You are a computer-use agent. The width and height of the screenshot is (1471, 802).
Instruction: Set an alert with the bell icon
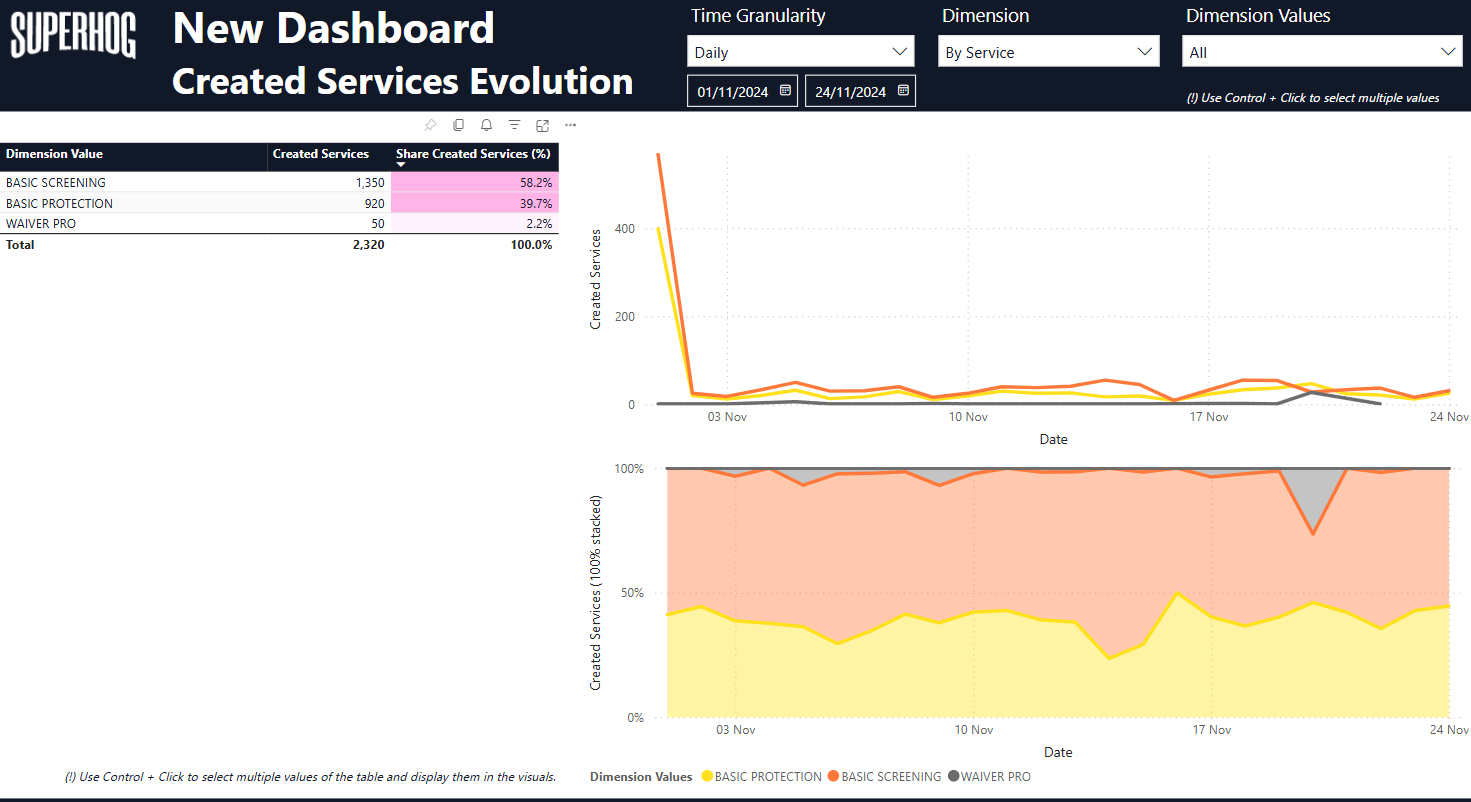tap(486, 125)
